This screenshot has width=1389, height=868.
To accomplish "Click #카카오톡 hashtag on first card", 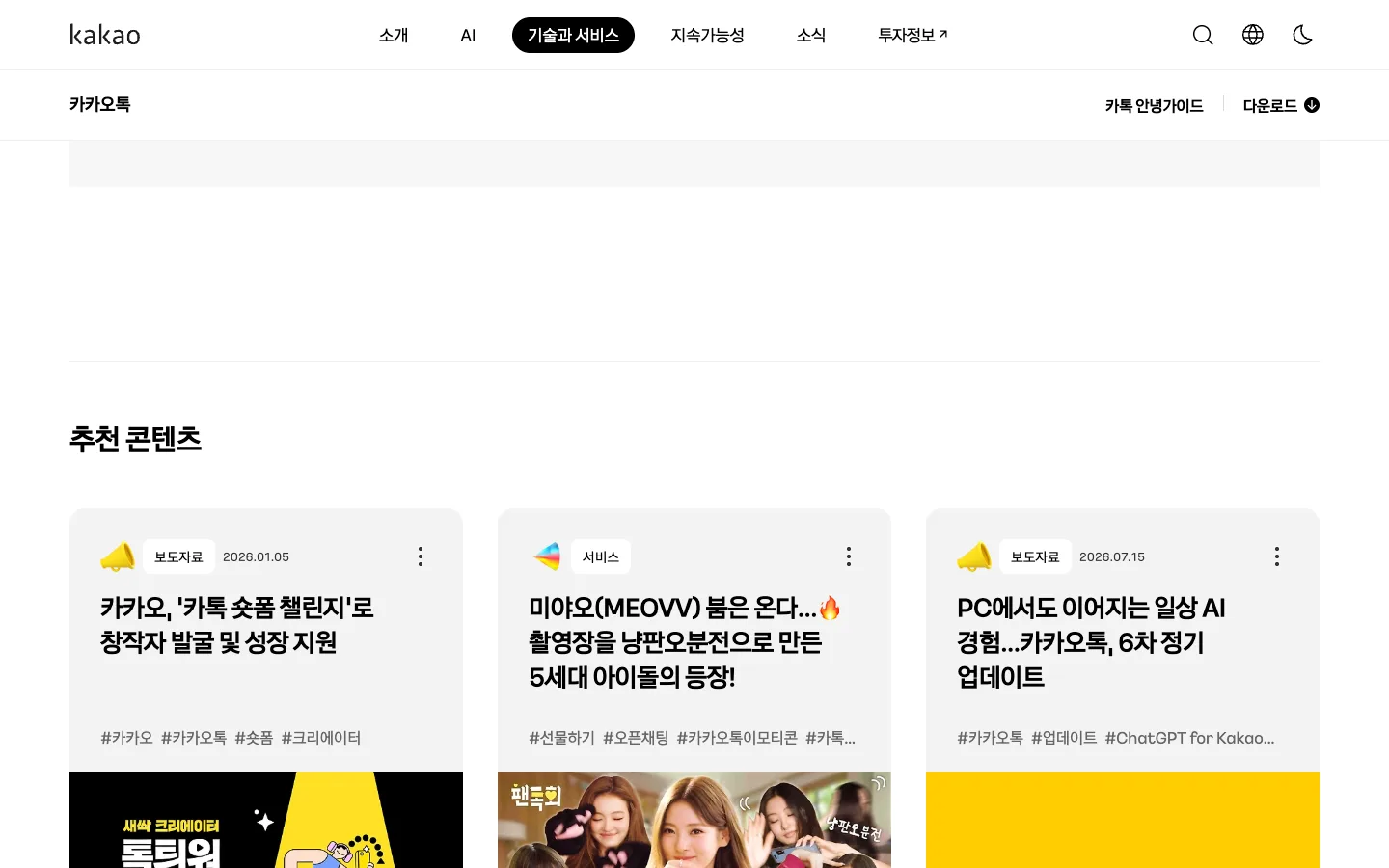I will click(x=194, y=738).
